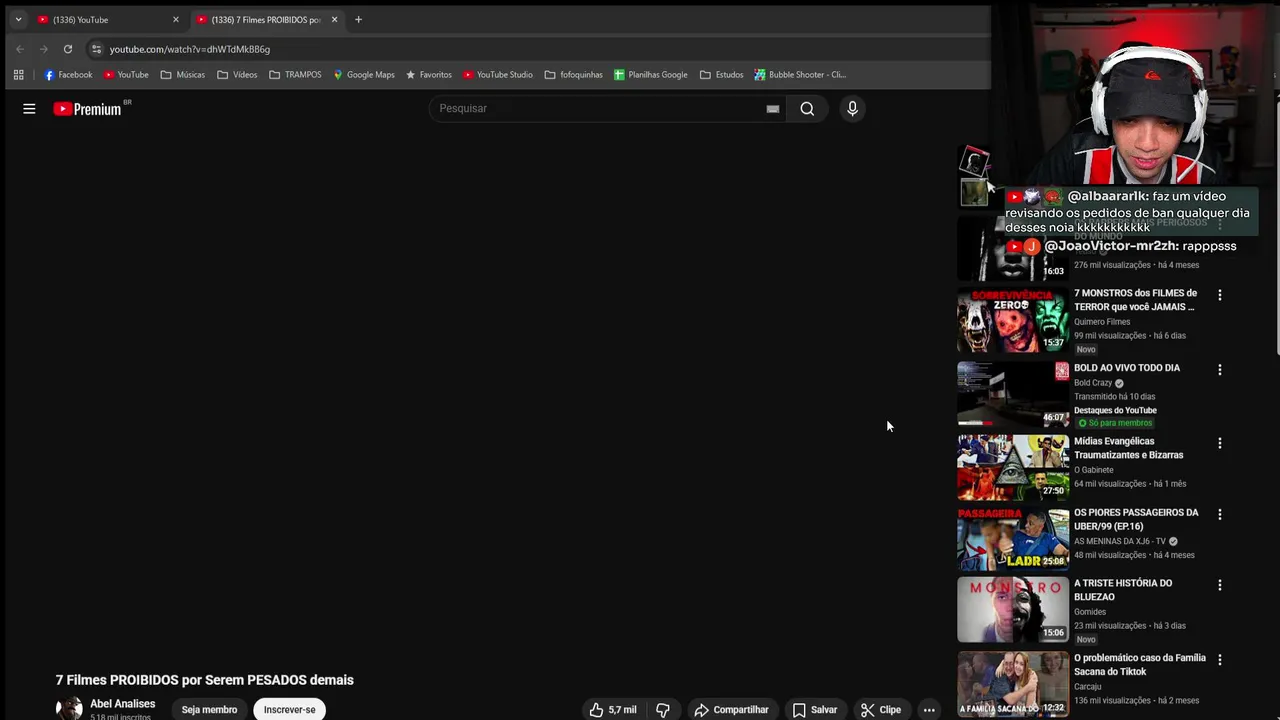Open the on-screen keyboard in search box

(x=772, y=109)
